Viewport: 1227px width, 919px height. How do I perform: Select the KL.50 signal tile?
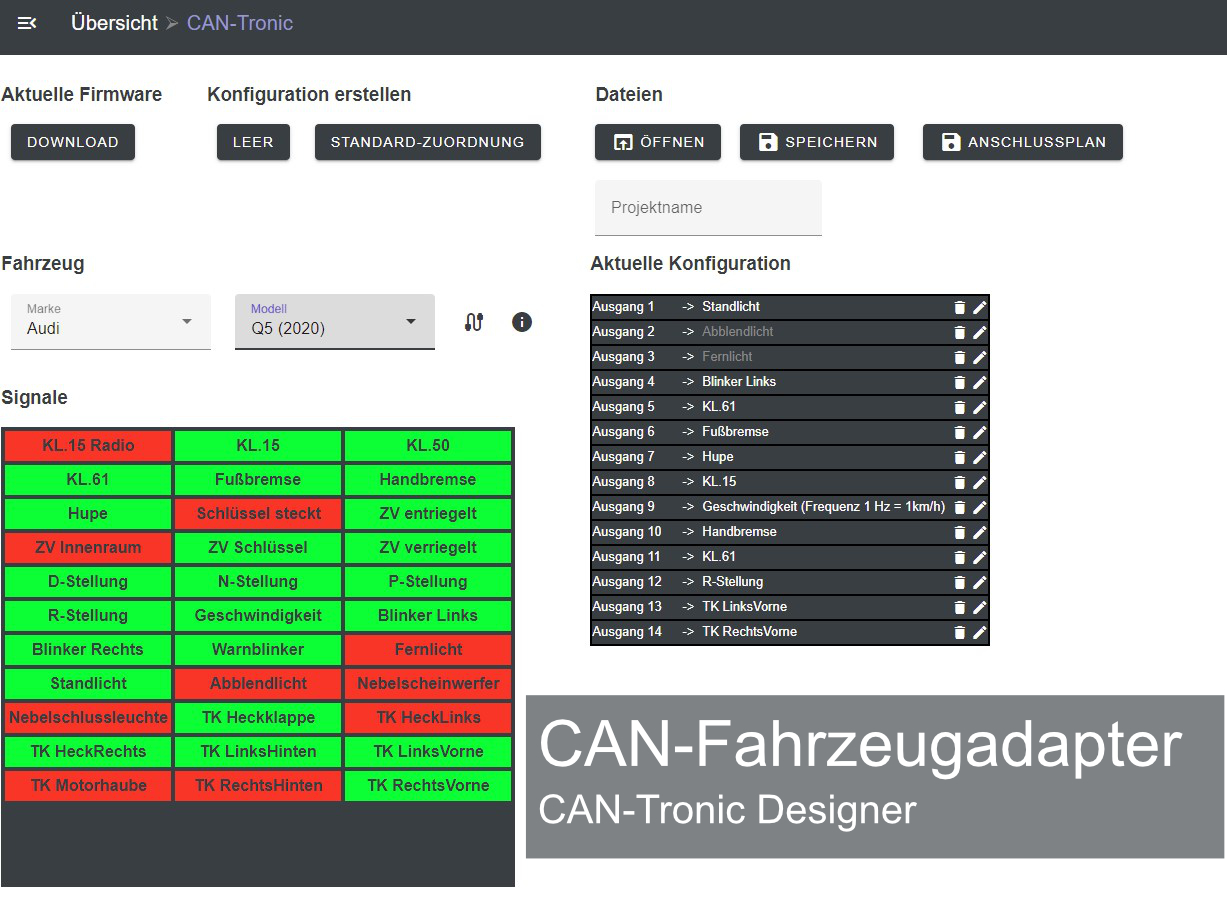428,446
